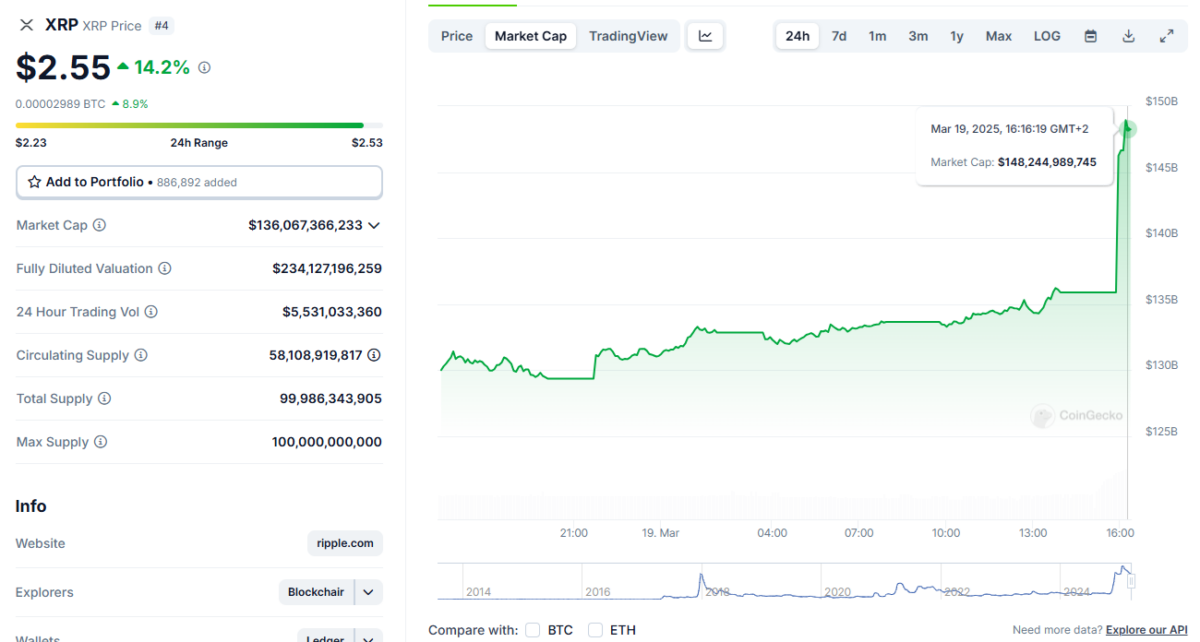Select the 24h time range

tap(797, 36)
